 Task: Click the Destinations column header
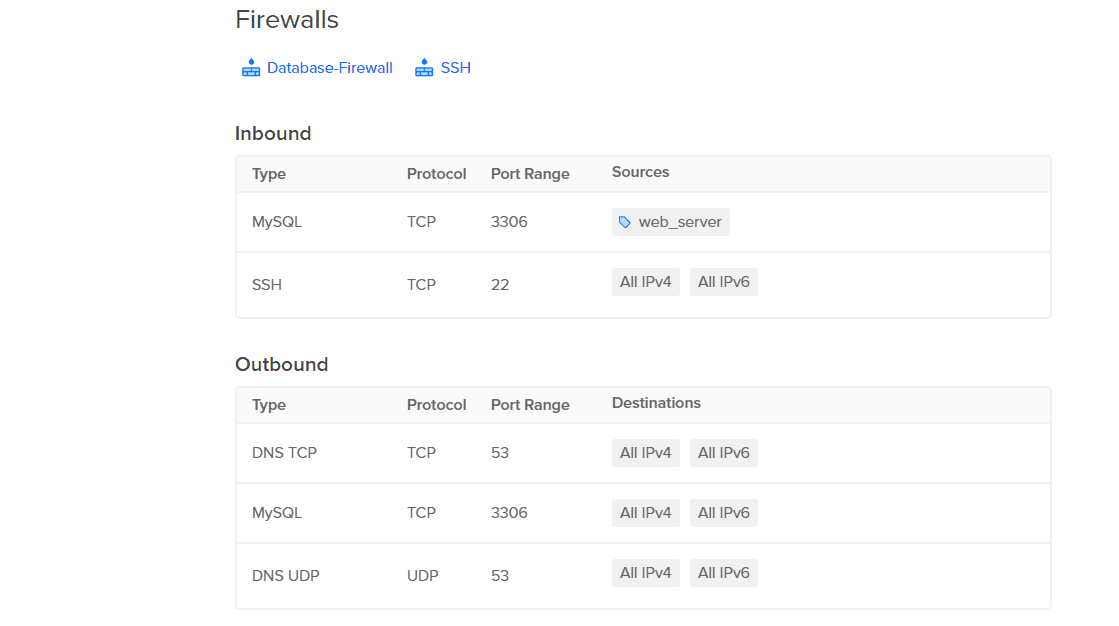(656, 403)
